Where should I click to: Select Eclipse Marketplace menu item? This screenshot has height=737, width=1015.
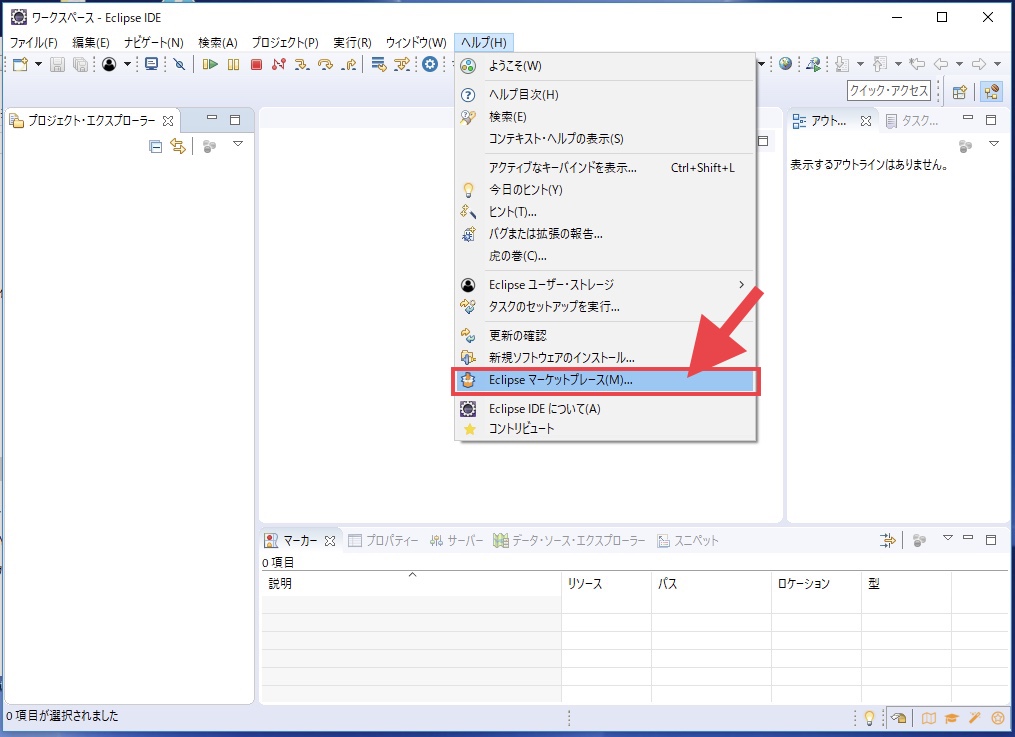tap(605, 380)
